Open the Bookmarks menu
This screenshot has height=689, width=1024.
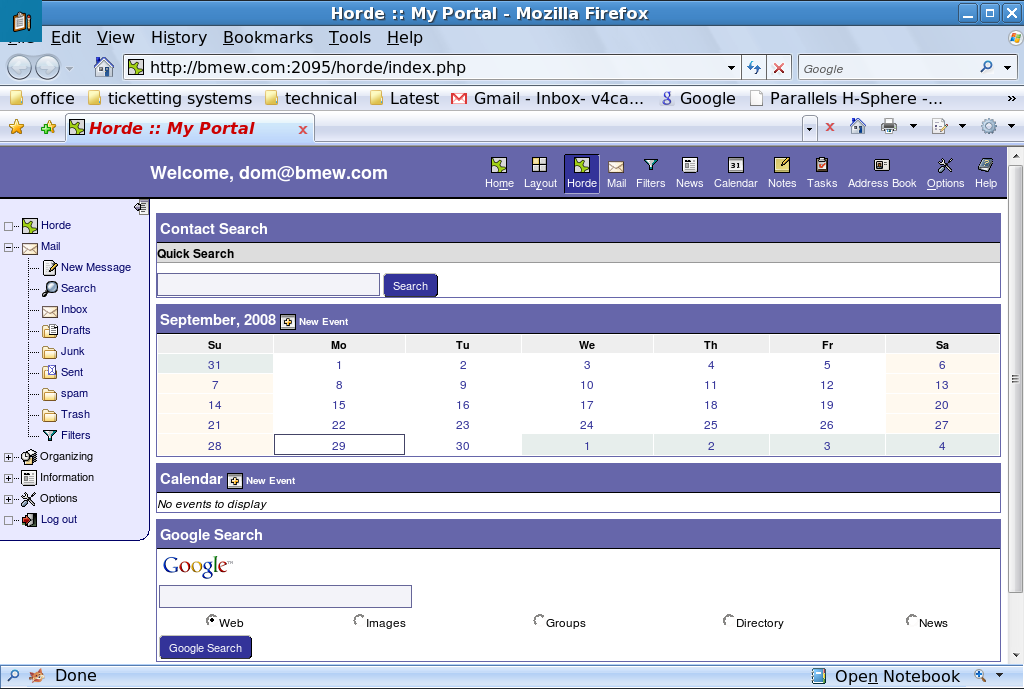(x=267, y=37)
